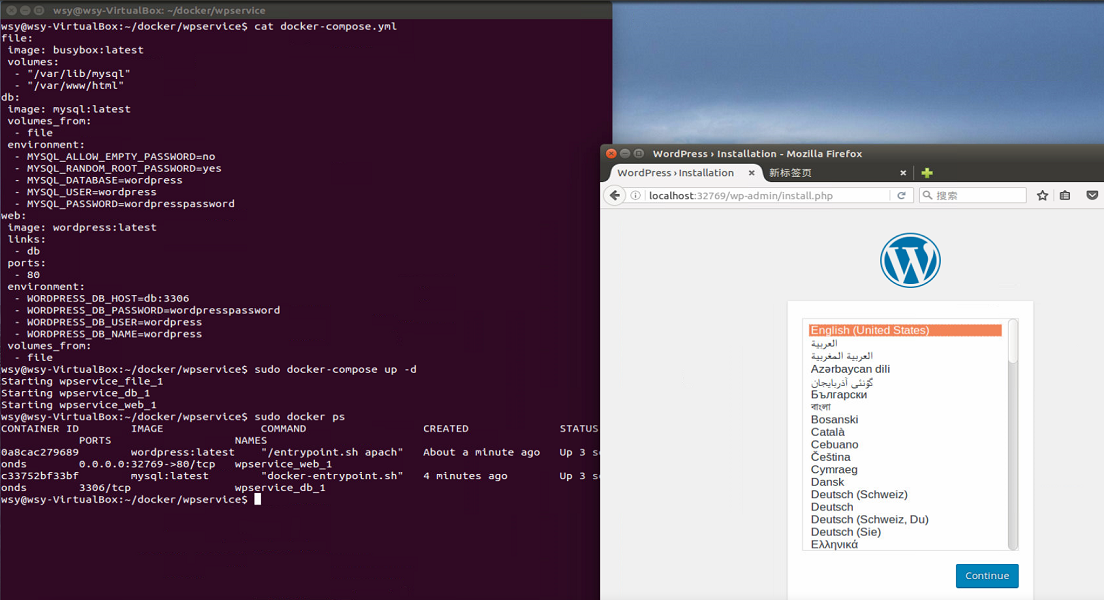Bookmark this page with the star icon

1042,196
